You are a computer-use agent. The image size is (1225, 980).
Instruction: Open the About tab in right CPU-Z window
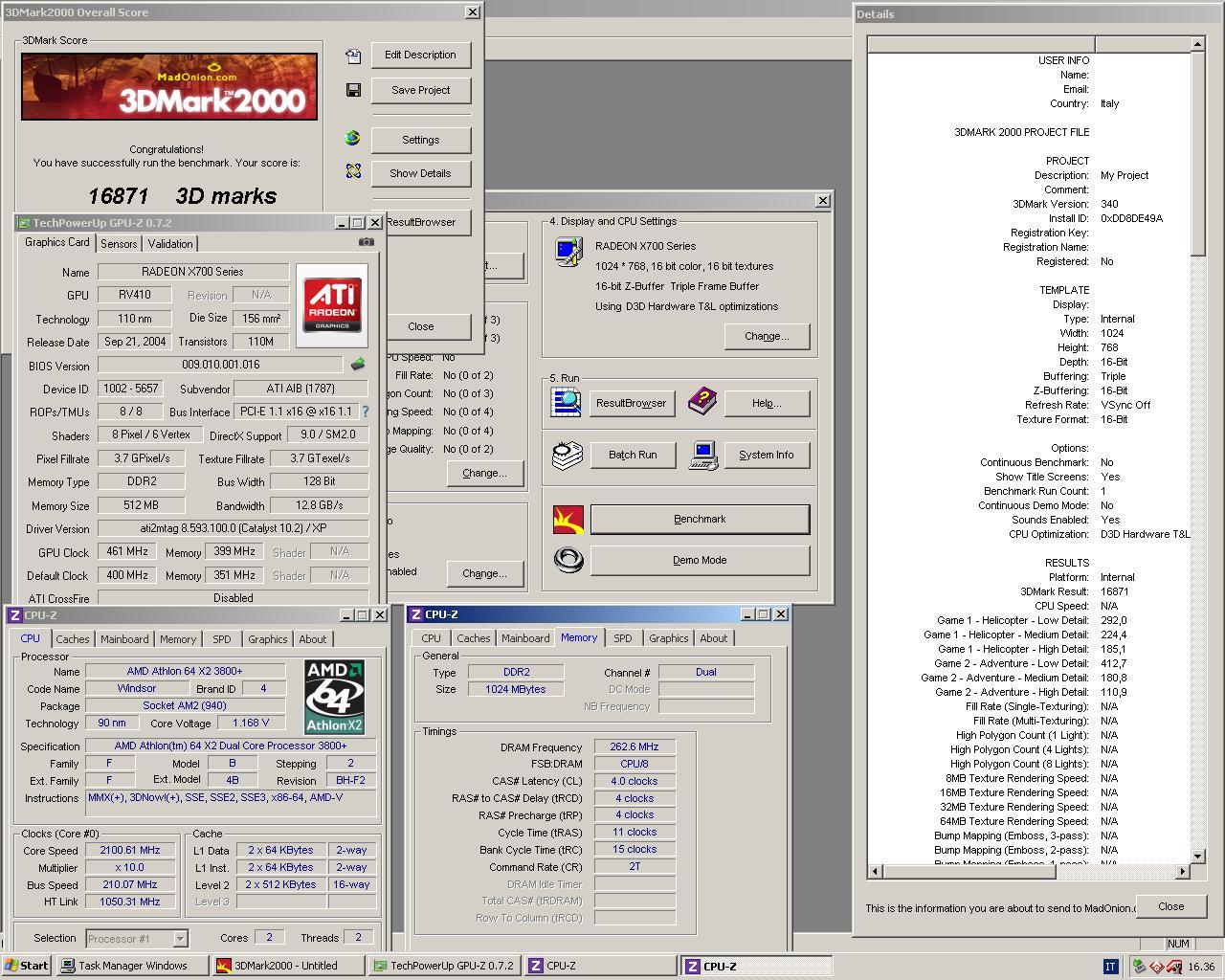(x=714, y=638)
